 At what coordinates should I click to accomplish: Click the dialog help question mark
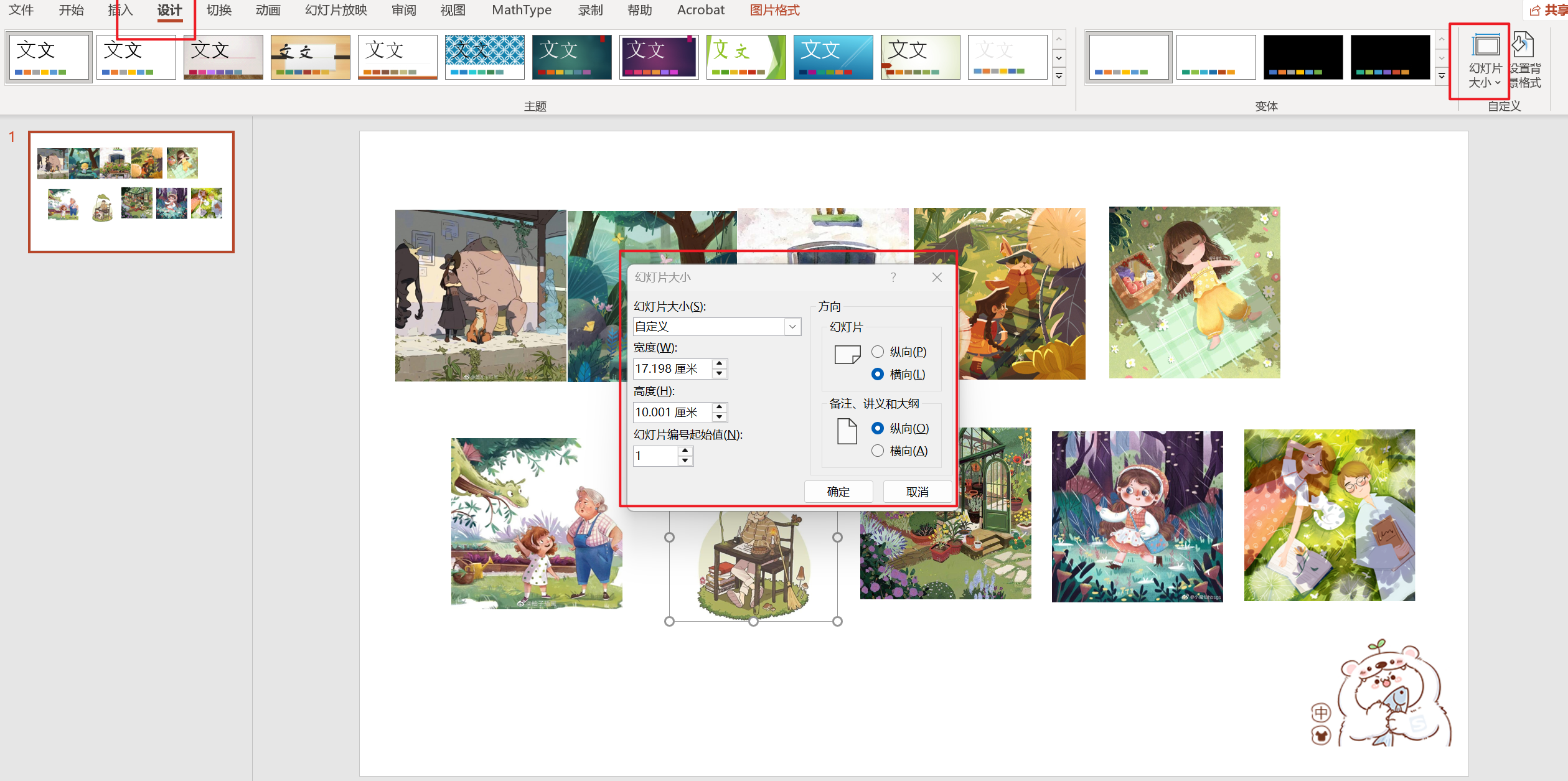pyautogui.click(x=893, y=278)
